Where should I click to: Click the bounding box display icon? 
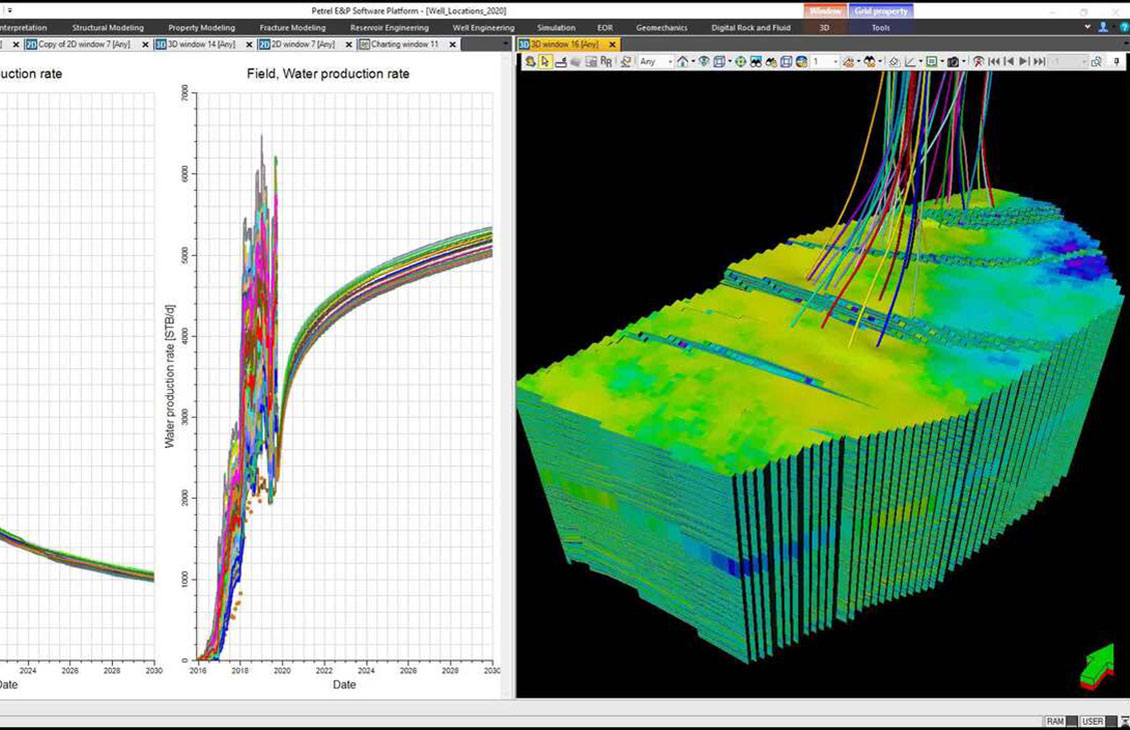point(720,60)
